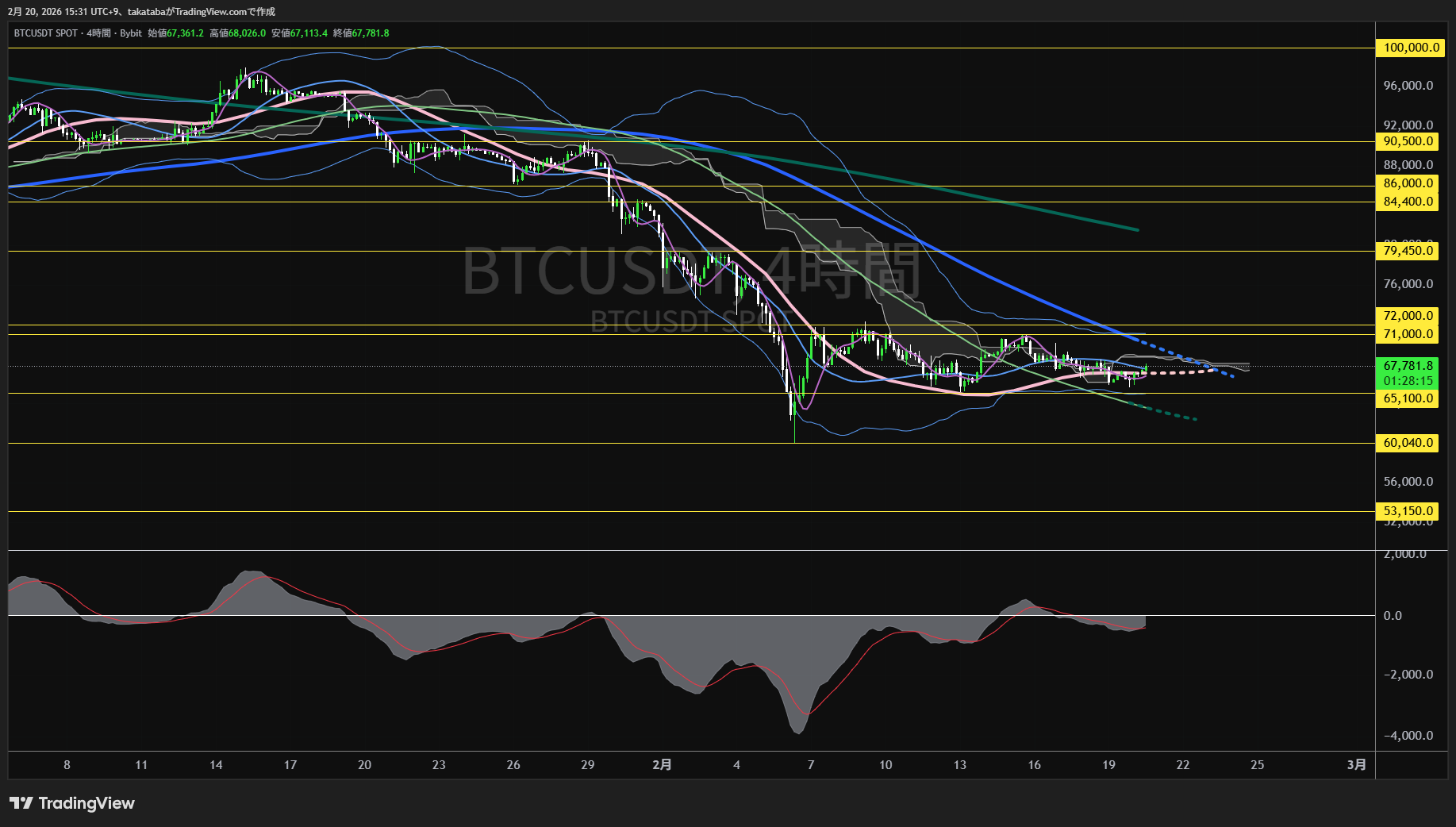Click the 92,000.0 price axis value
The image size is (1456, 827).
1408,125
